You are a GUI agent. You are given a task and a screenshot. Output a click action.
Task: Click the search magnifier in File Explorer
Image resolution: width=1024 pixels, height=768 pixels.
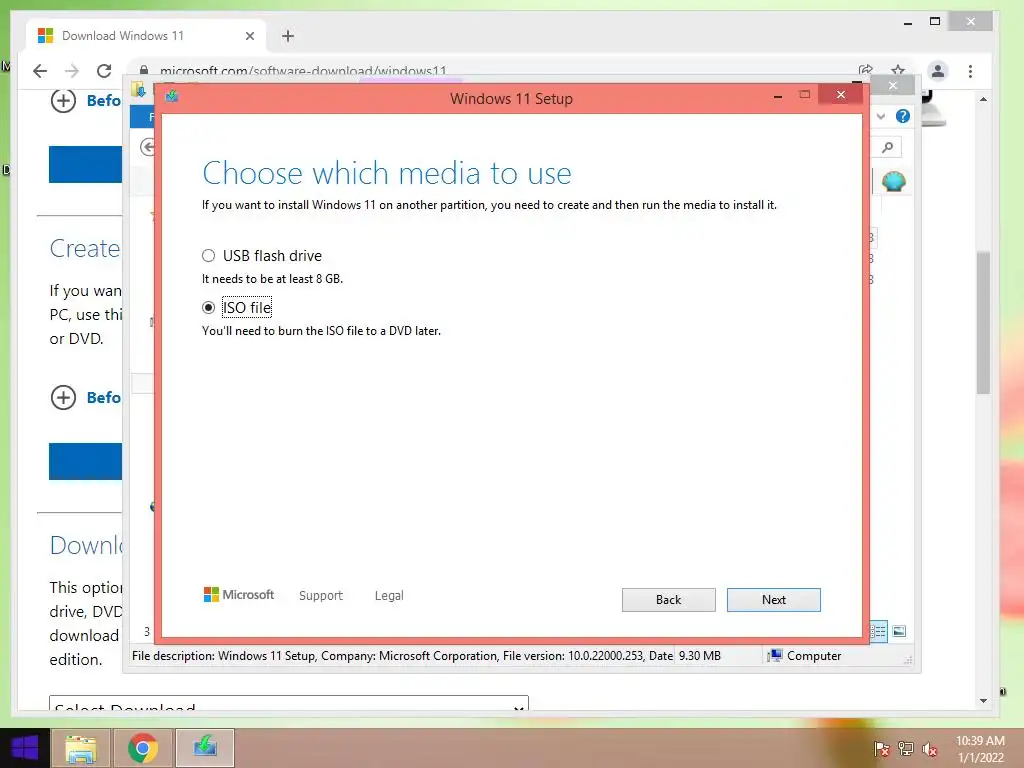(x=888, y=148)
